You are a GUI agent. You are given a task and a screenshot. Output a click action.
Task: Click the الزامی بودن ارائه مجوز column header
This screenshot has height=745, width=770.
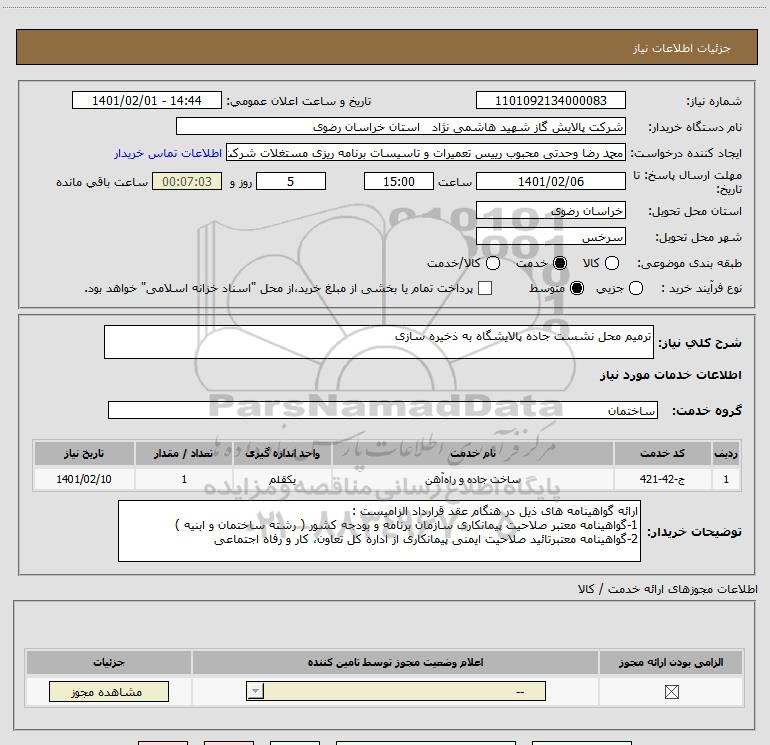[x=671, y=662]
